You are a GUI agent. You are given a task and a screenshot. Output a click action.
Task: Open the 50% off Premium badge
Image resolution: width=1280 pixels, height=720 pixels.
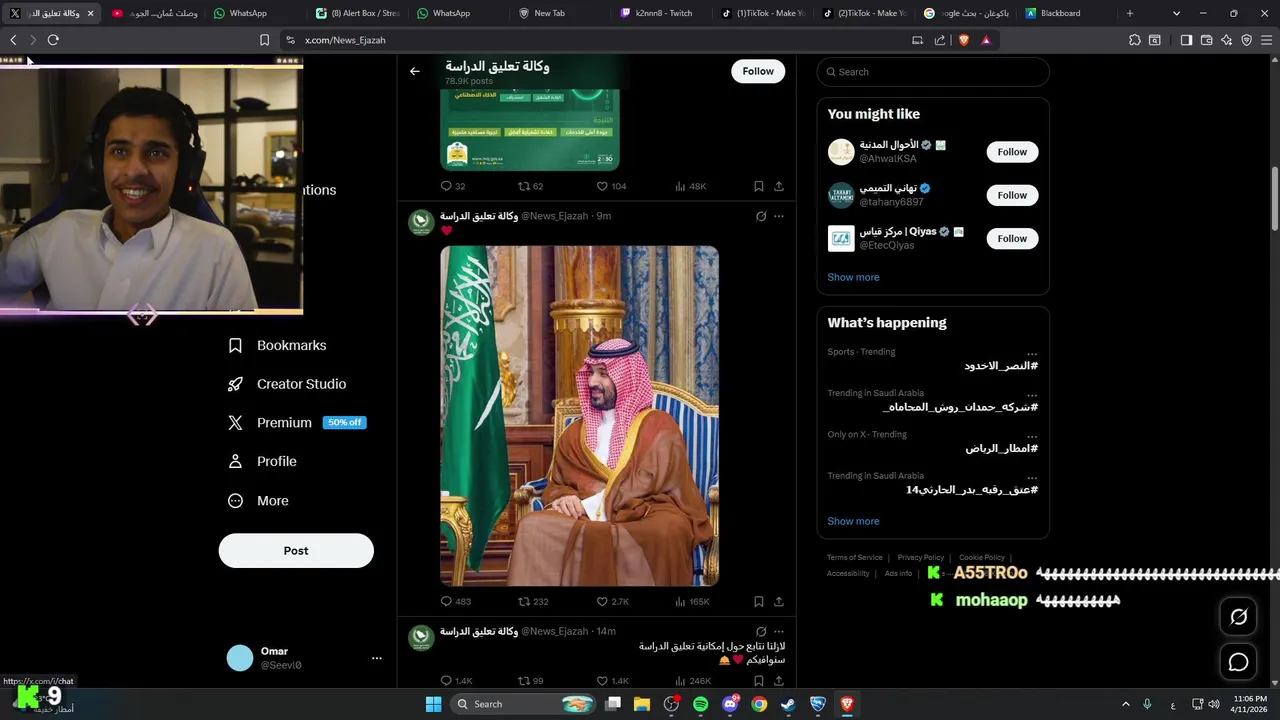tap(345, 423)
